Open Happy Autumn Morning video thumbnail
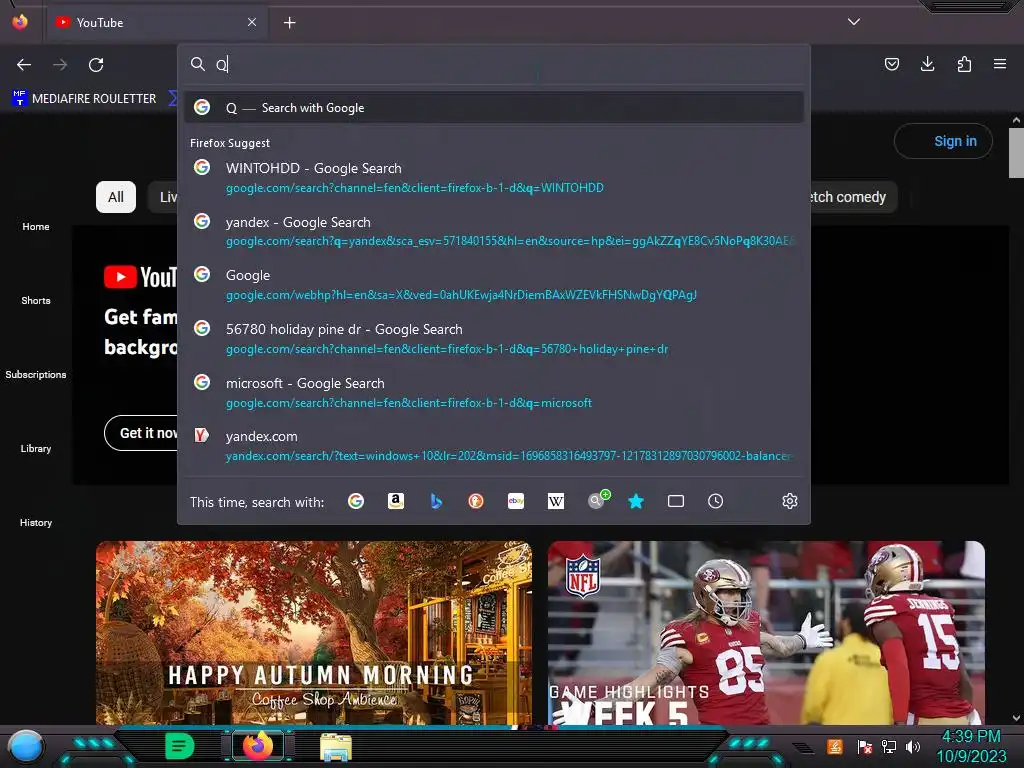 point(314,633)
